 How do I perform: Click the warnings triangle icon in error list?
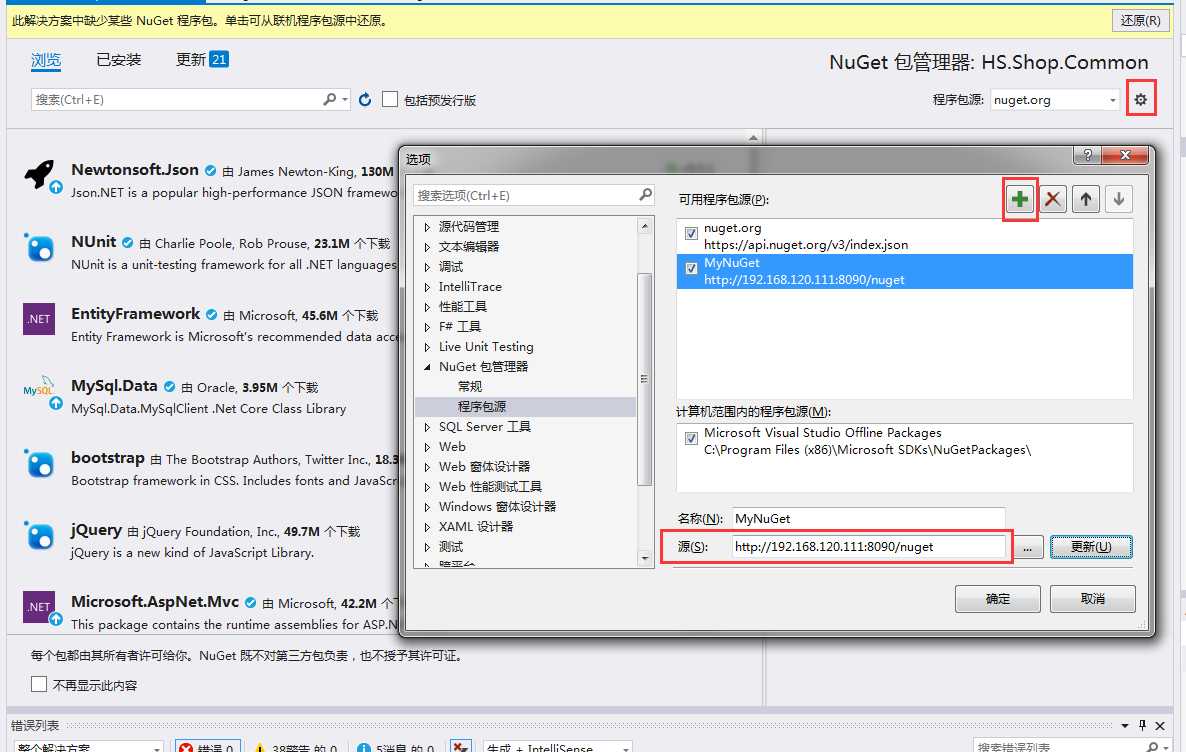(259, 748)
